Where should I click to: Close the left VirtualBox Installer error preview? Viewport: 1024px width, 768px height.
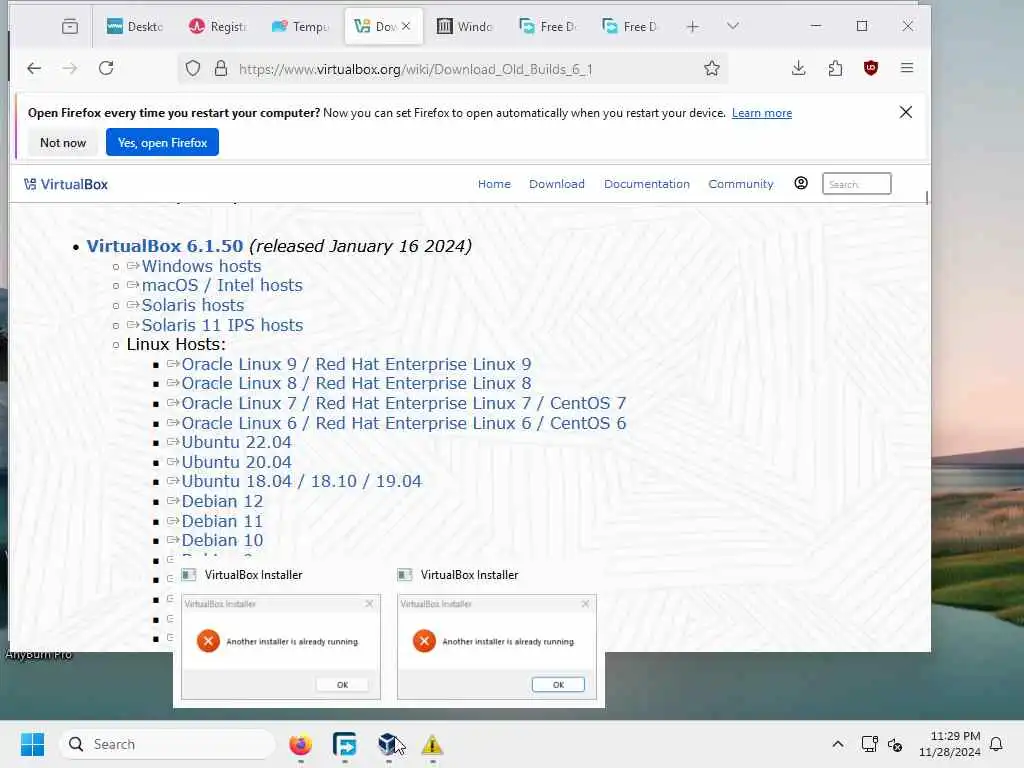pyautogui.click(x=369, y=603)
